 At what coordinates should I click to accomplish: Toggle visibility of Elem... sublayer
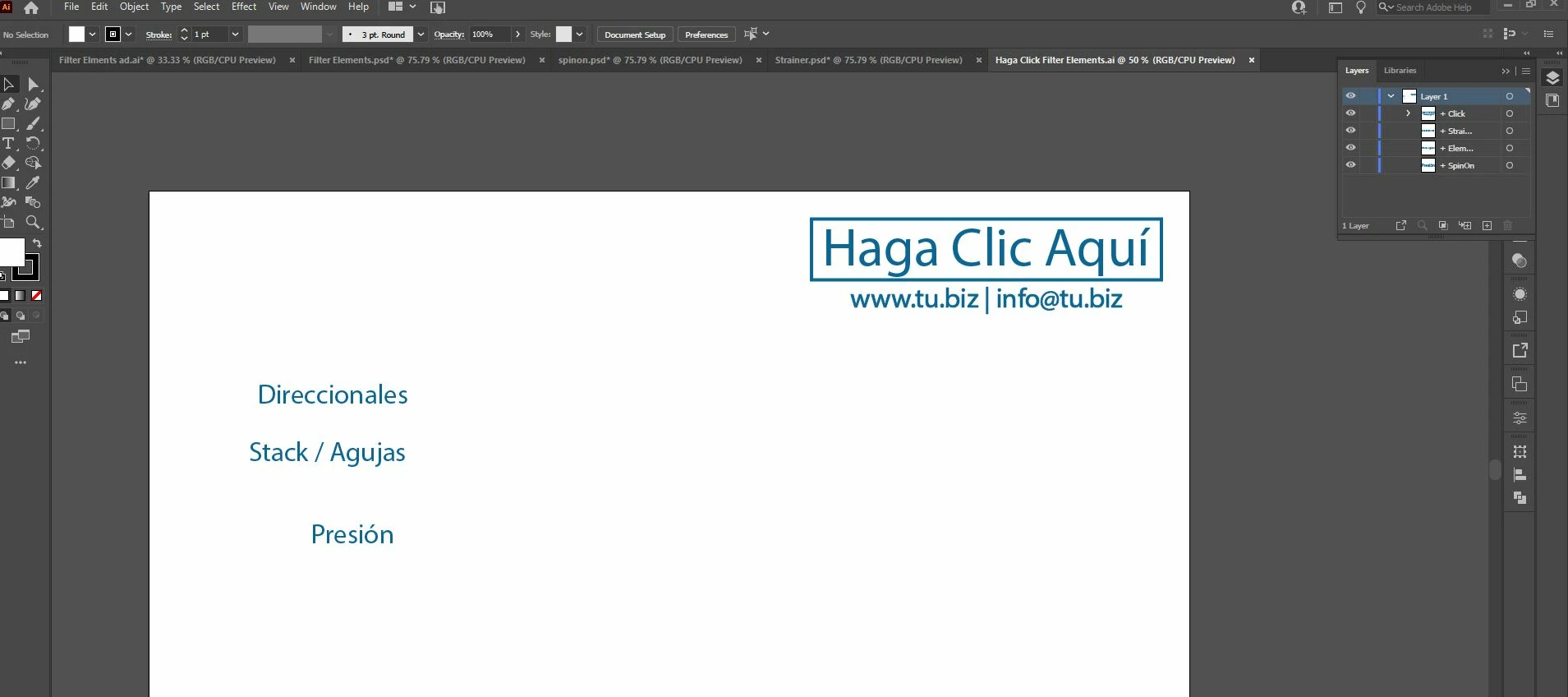point(1350,148)
